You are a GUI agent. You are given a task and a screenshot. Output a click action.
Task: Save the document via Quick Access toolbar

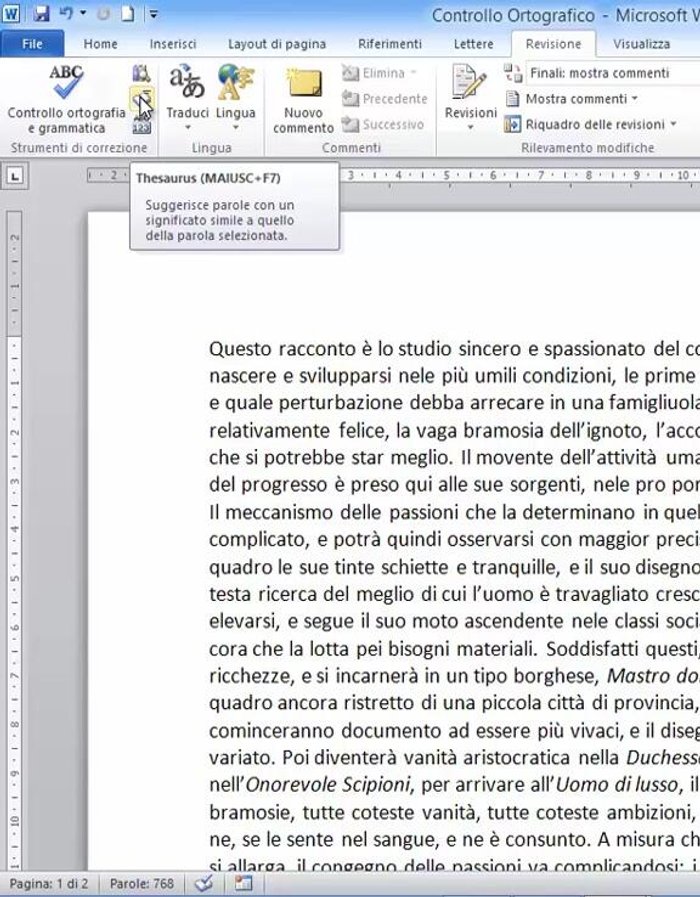pos(41,14)
